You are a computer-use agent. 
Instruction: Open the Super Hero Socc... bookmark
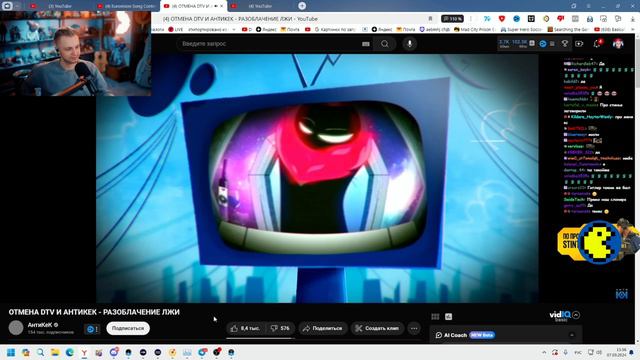pyautogui.click(x=521, y=29)
